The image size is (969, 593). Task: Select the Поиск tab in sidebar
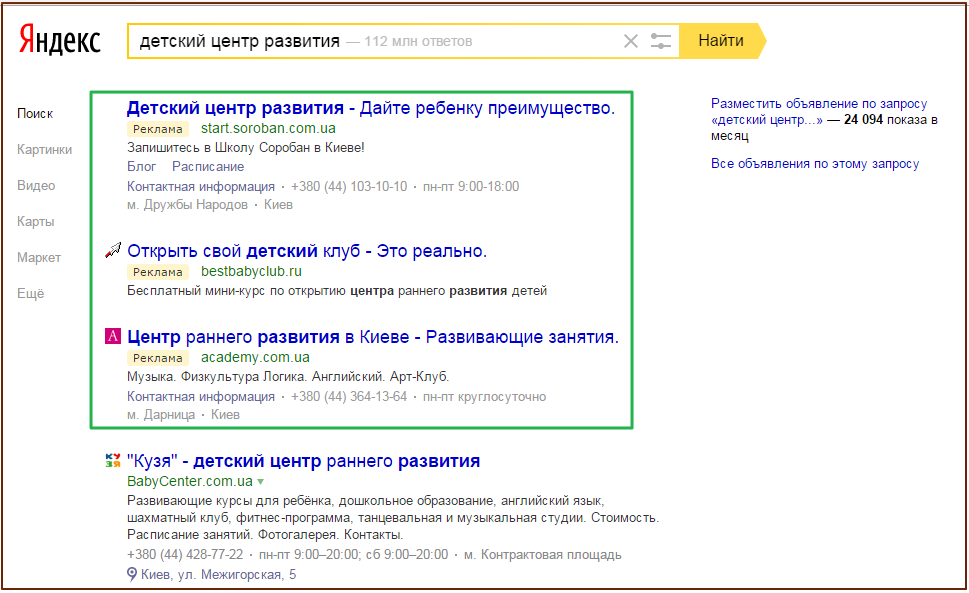(35, 114)
